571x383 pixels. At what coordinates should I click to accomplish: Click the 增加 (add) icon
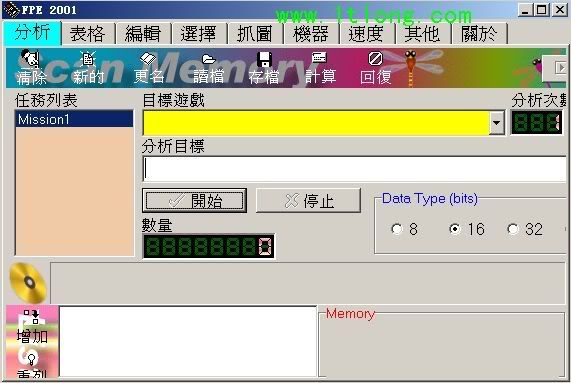click(x=32, y=317)
